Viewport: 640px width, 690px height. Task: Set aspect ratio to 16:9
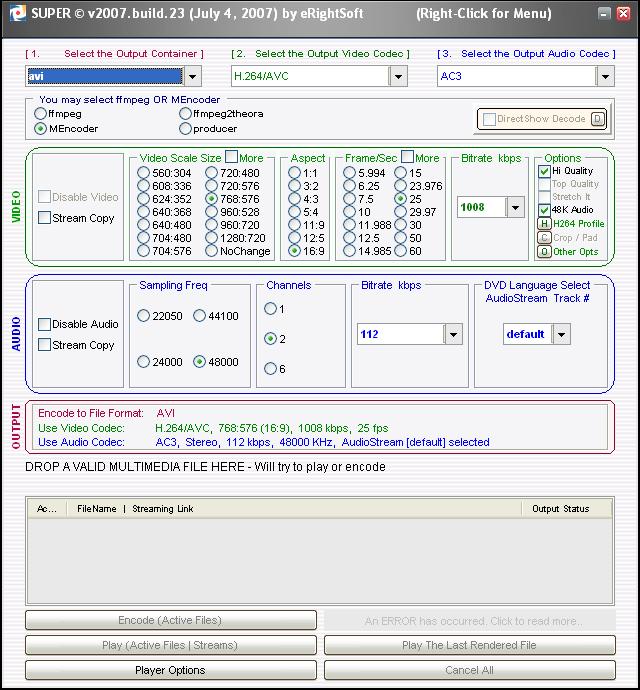click(x=294, y=251)
